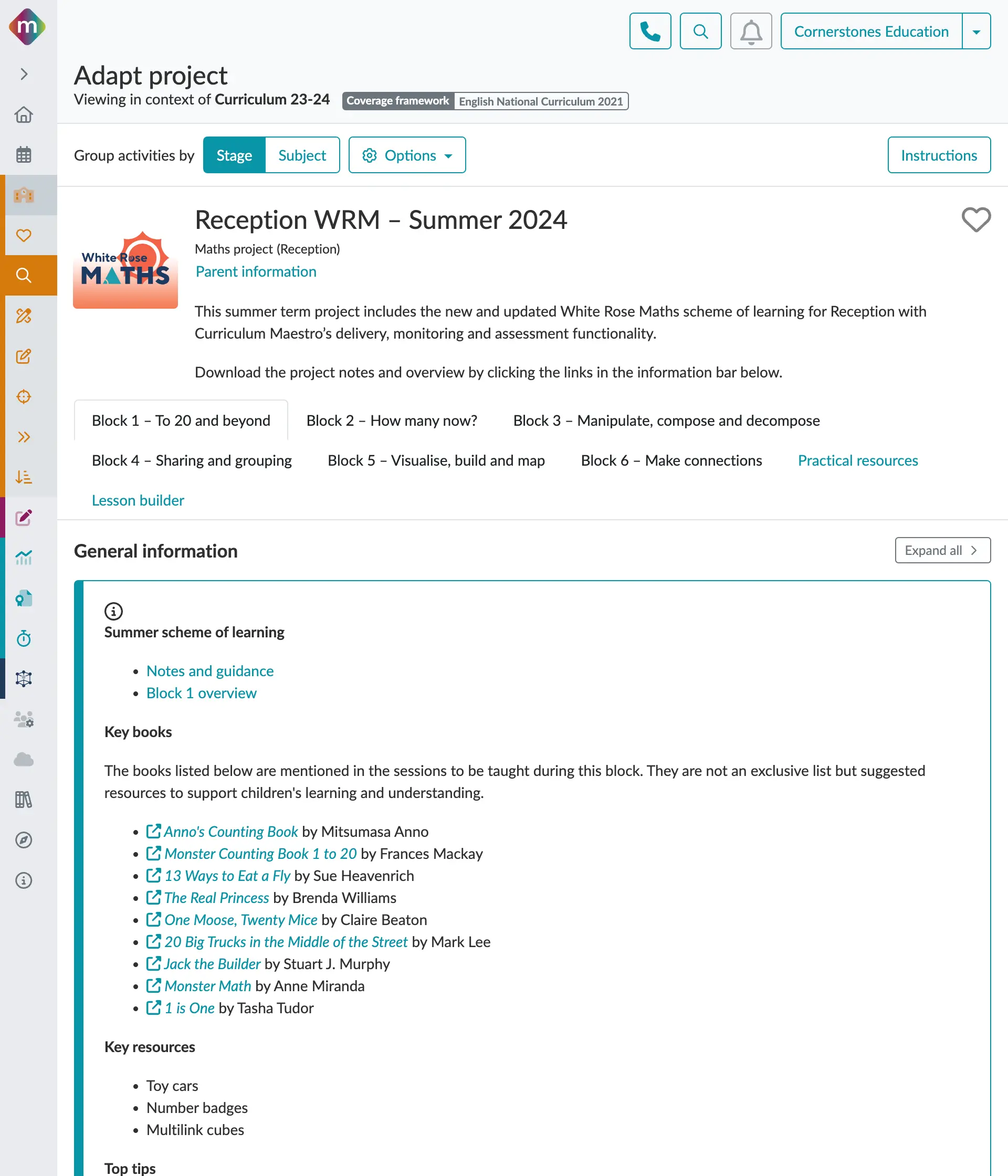Click Expand all in General information
The width and height of the screenshot is (1008, 1176).
(x=942, y=550)
